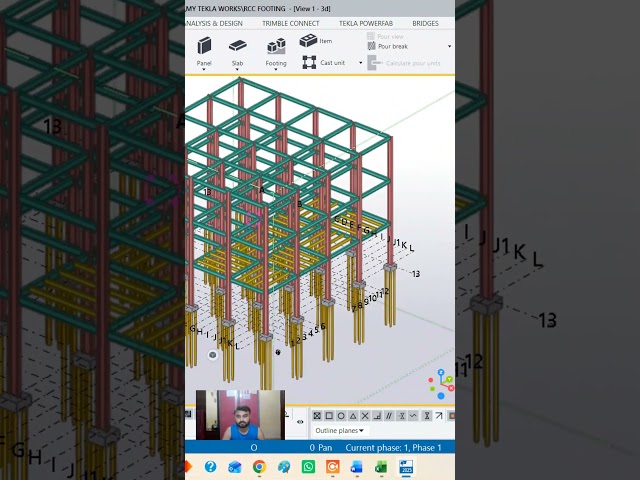Click the Calculate pour units icon
Image resolution: width=640 pixels, height=480 pixels.
375,63
